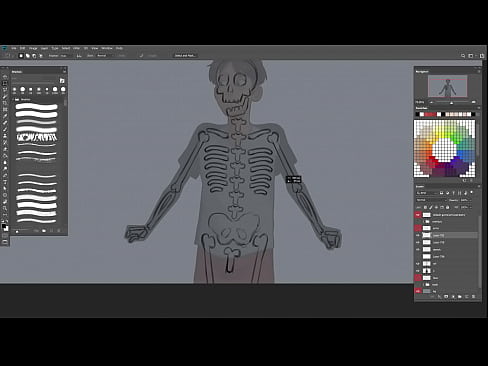488x366 pixels.
Task: Click the Select and Mask button
Action: click(x=185, y=56)
